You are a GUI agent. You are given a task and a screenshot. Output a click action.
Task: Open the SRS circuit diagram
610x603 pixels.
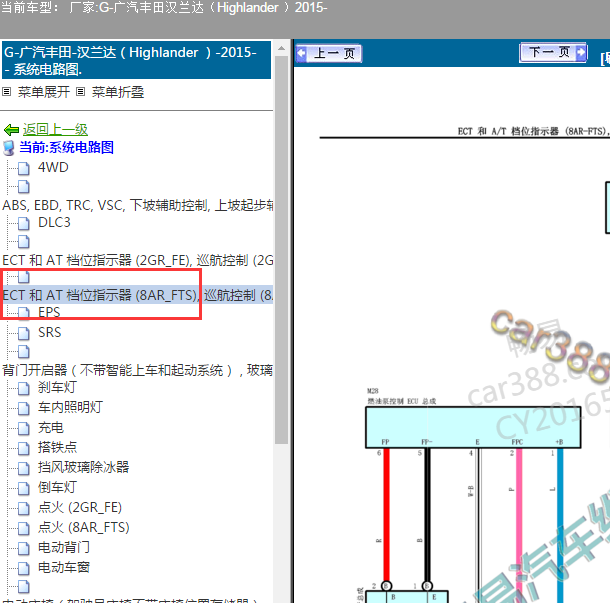[49, 332]
